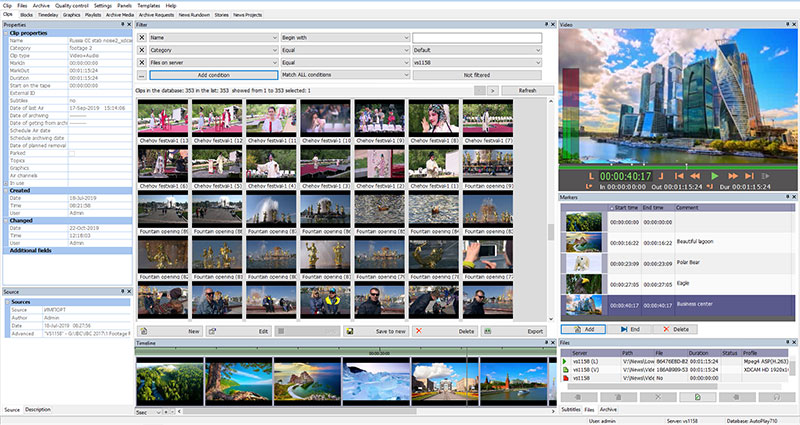This screenshot has height=425, width=800.
Task: Open the 'Begin with' operator dropdown
Action: coord(343,37)
